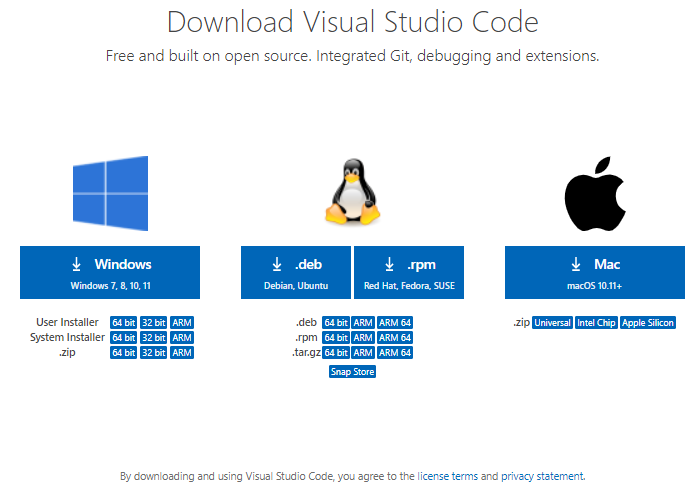Download the .rpm ARM build
700x500 pixels.
click(363, 338)
